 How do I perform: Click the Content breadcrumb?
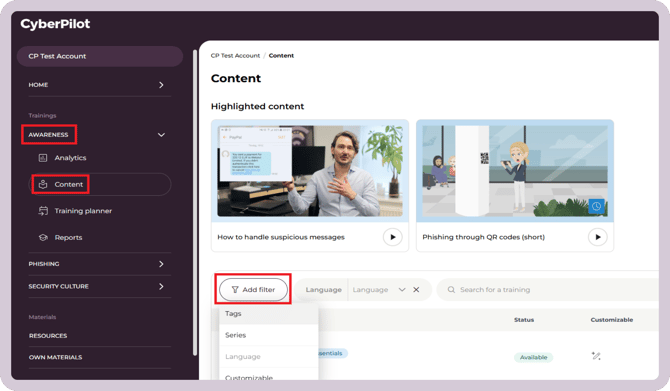point(281,56)
